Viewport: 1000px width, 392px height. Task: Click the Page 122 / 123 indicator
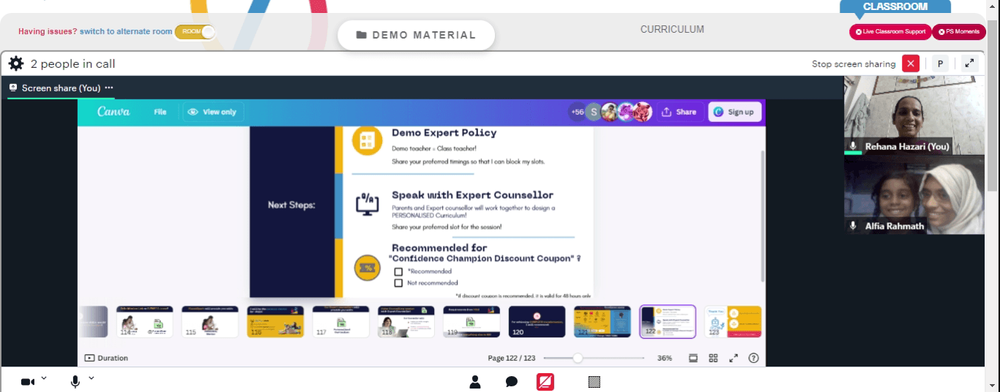(x=512, y=358)
